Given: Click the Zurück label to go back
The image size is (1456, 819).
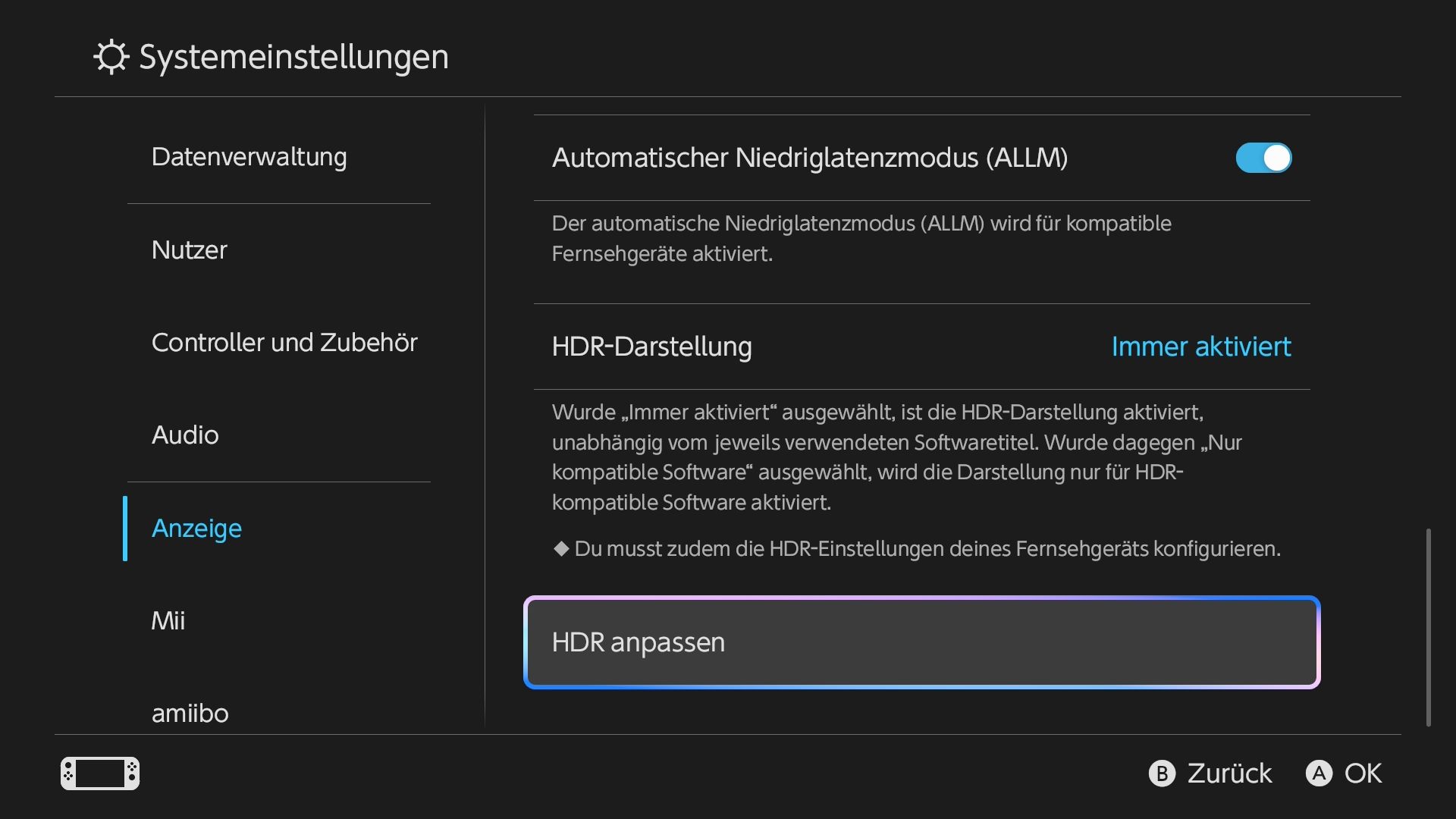Looking at the screenshot, I should pos(1229,773).
